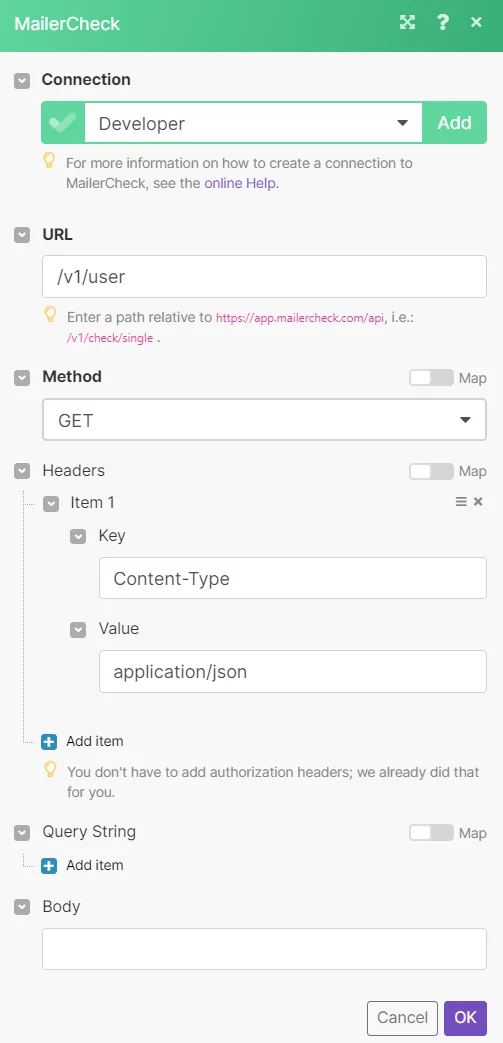The width and height of the screenshot is (503, 1043).
Task: Remove Item 1 with the x icon
Action: [x=478, y=502]
